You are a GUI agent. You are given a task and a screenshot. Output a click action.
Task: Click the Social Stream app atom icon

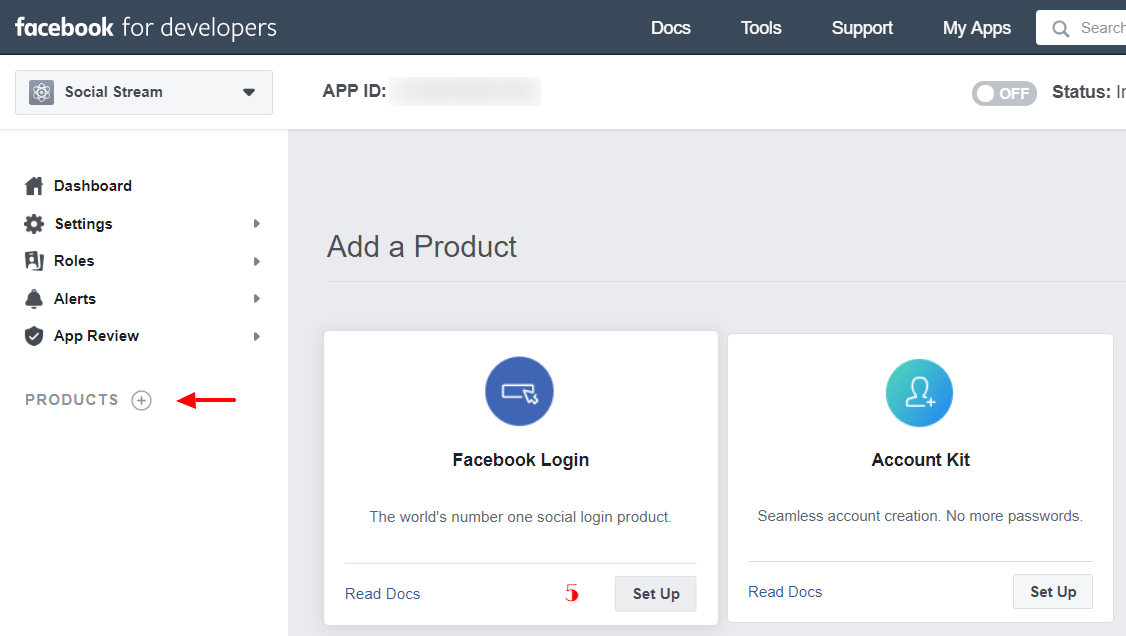coord(42,92)
